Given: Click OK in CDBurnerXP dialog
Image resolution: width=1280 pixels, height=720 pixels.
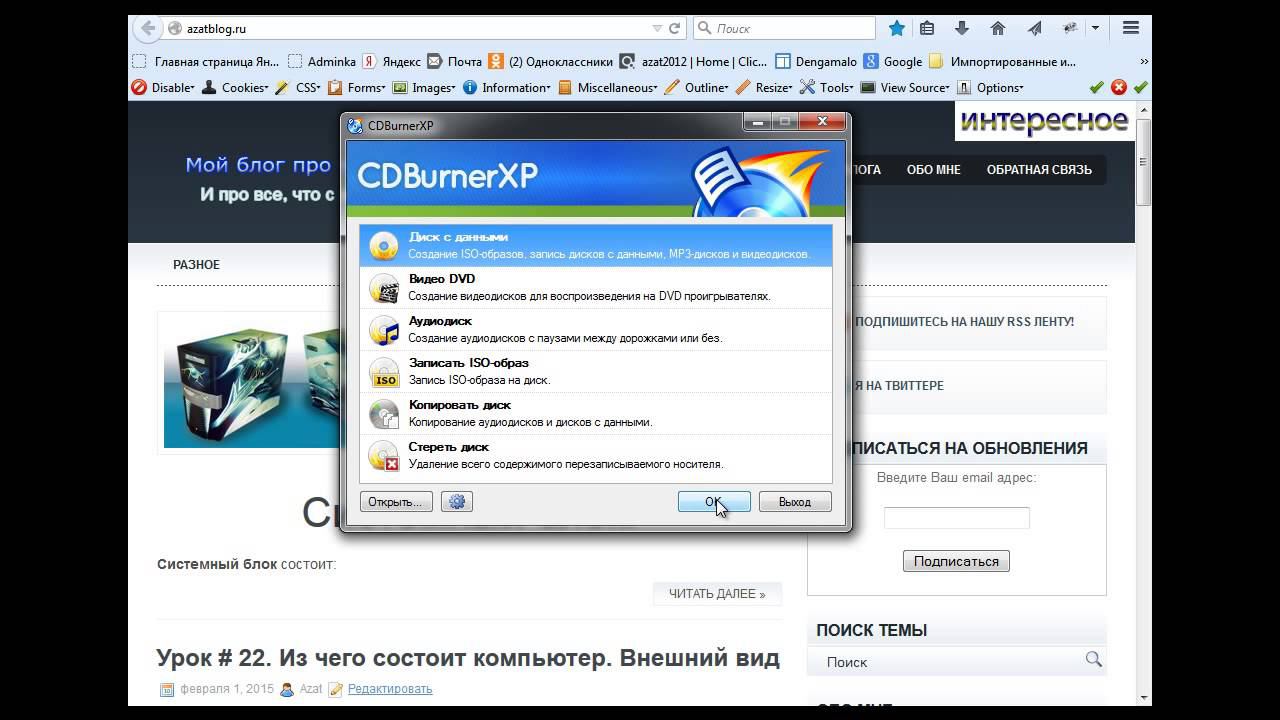Looking at the screenshot, I should coord(714,502).
